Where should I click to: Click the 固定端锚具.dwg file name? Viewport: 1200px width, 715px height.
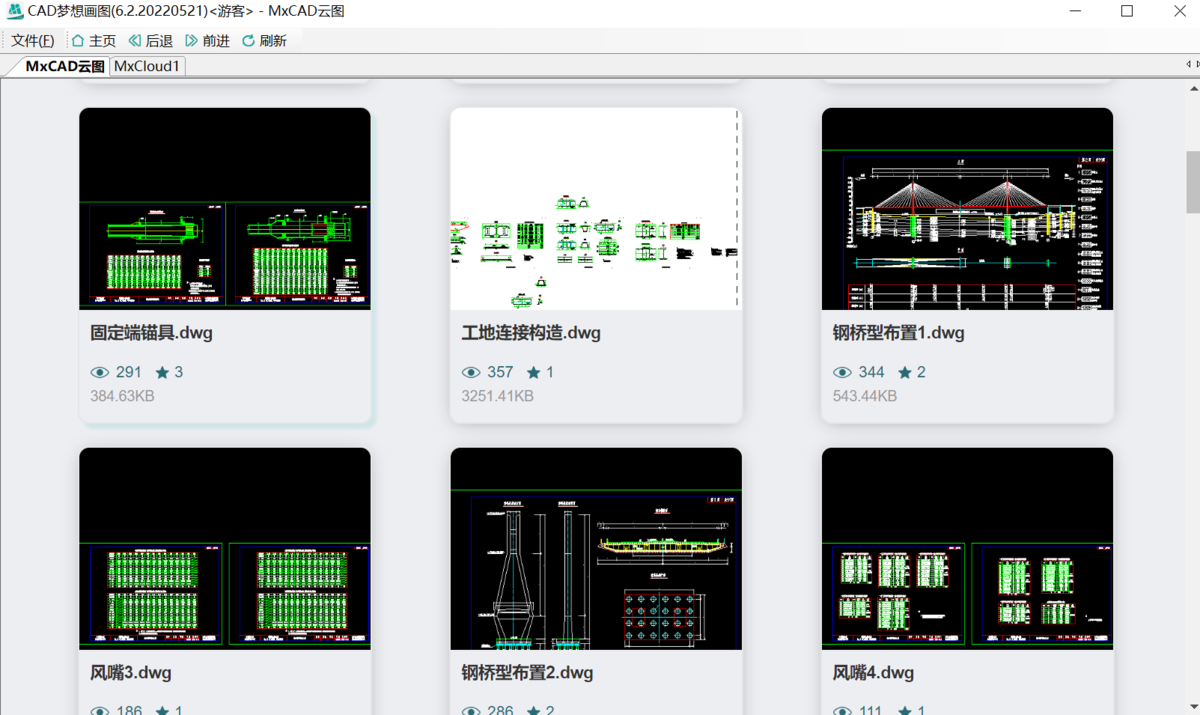click(x=151, y=333)
